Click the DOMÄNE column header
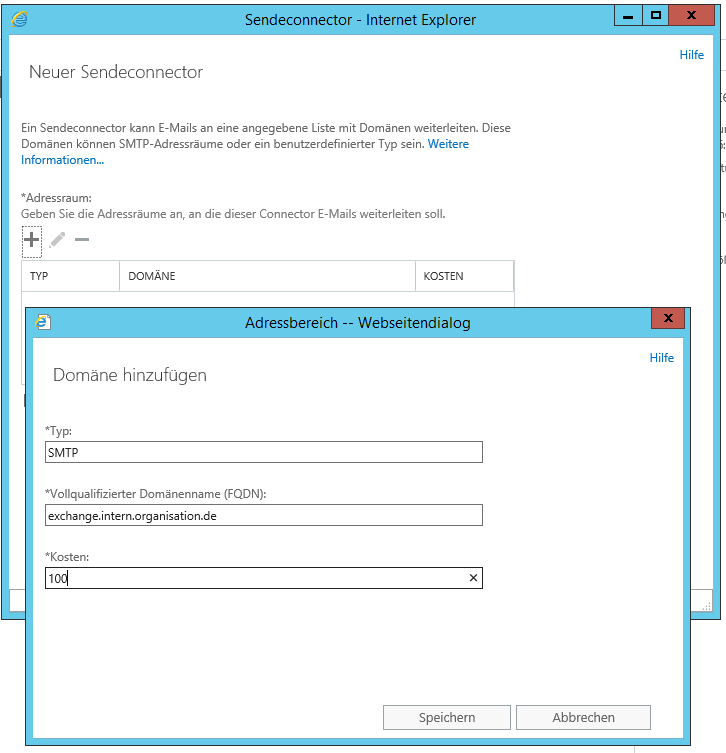This screenshot has height=753, width=726. [267, 276]
